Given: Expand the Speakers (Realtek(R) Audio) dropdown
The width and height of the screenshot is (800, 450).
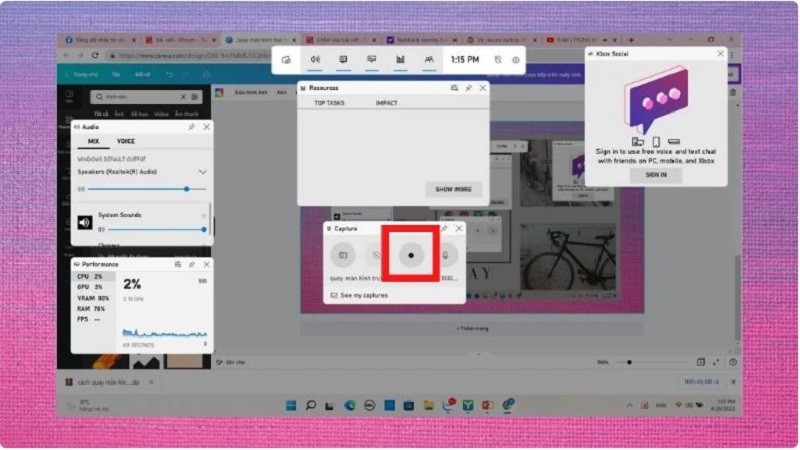Looking at the screenshot, I should click(203, 172).
